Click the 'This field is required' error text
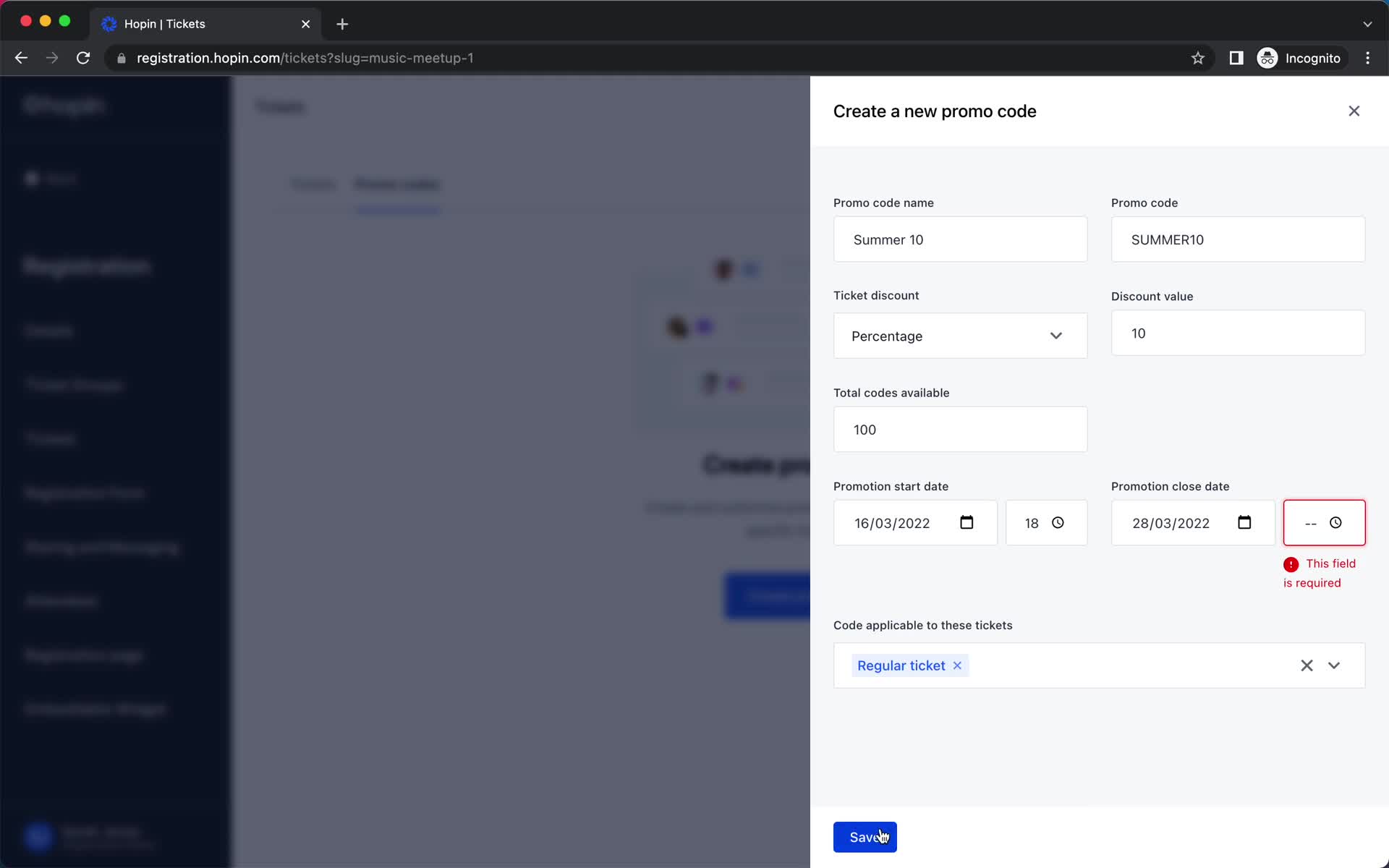 click(1320, 573)
